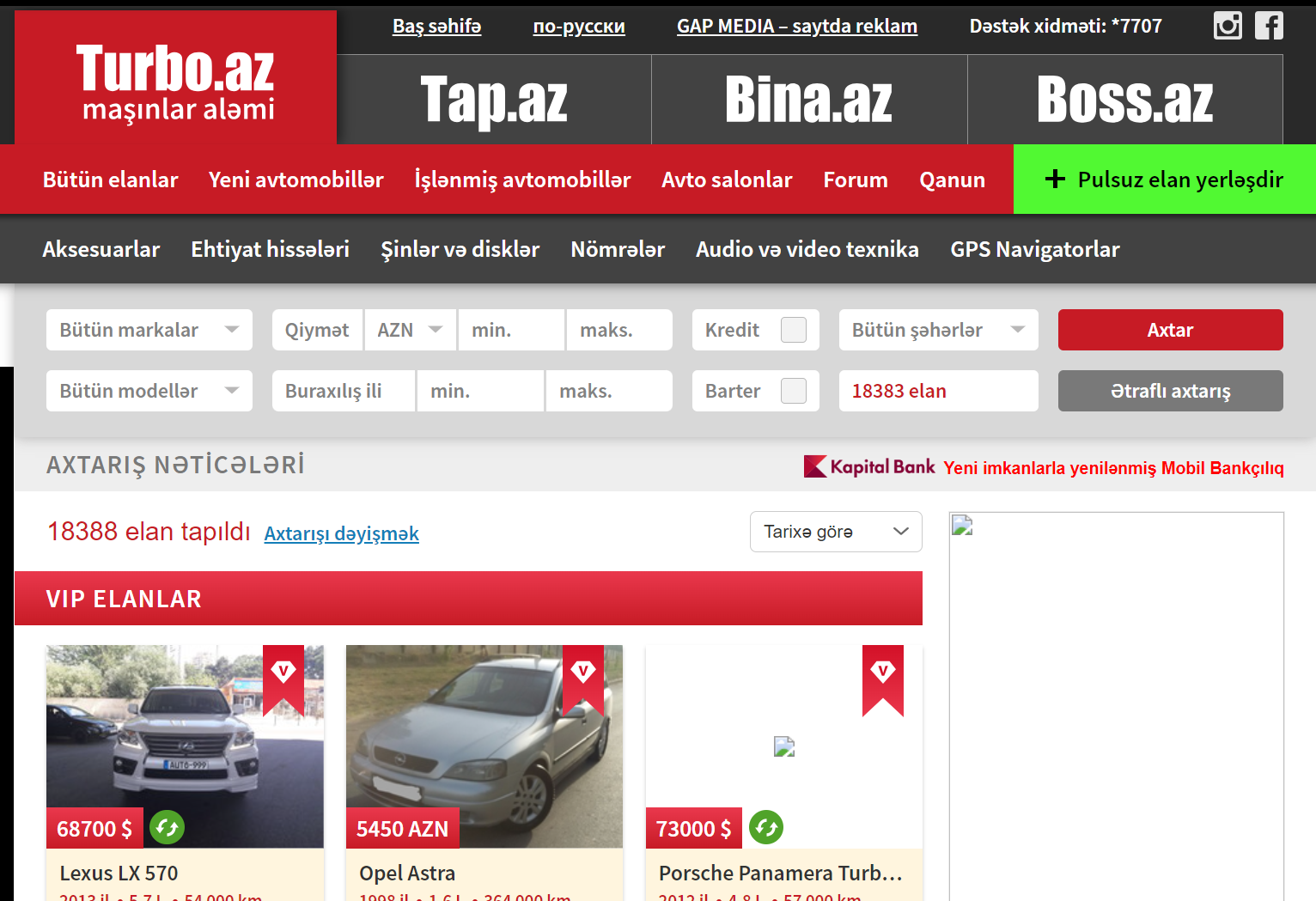Image resolution: width=1316 pixels, height=901 pixels.
Task: Open the Bütün elanlar menu
Action: (111, 180)
